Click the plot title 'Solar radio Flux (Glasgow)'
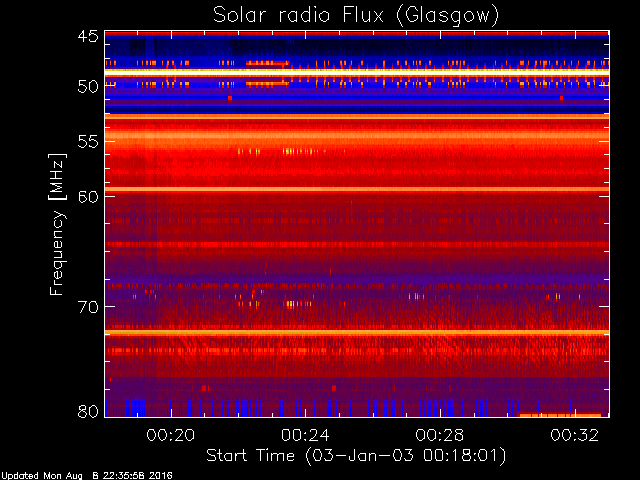Screen dimensions: 640x480 (x=356, y=16)
